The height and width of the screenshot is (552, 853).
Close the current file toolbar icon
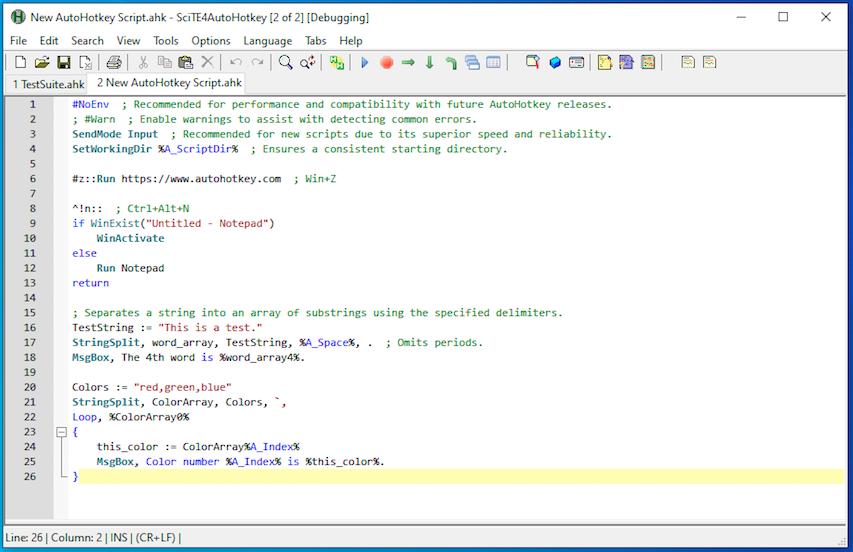point(85,63)
